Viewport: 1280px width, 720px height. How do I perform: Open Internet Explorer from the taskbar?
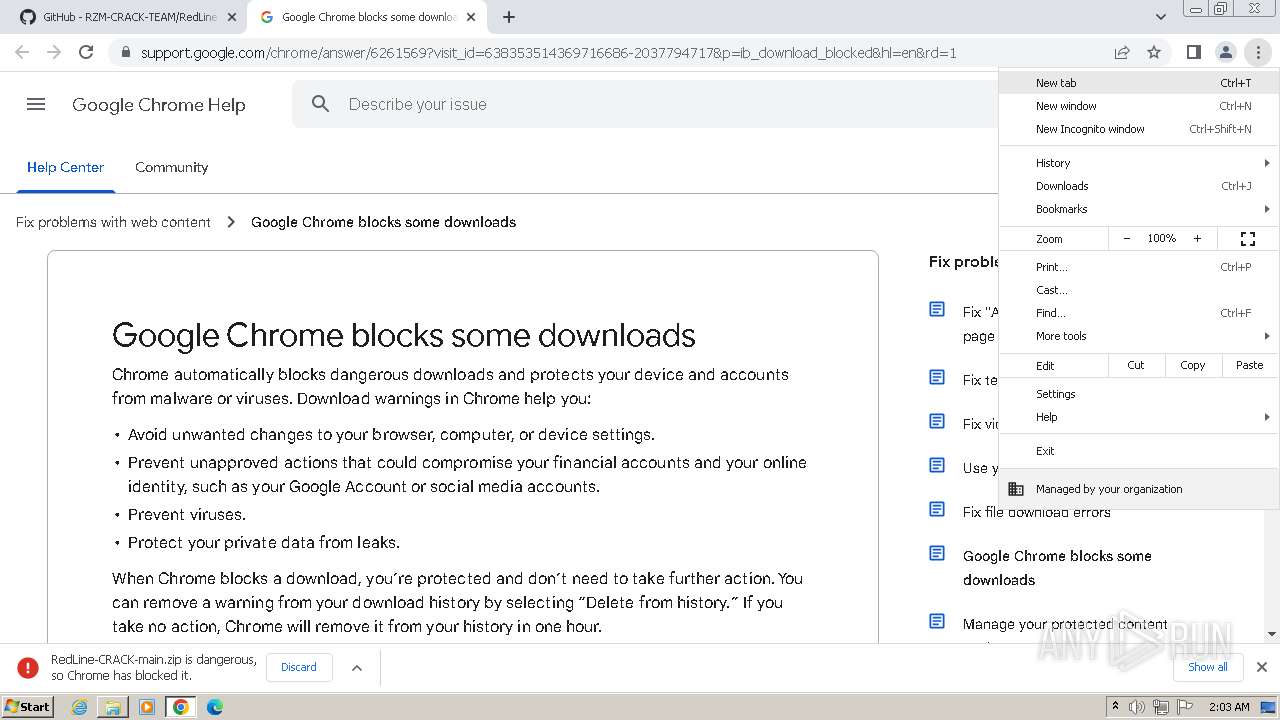[x=79, y=707]
